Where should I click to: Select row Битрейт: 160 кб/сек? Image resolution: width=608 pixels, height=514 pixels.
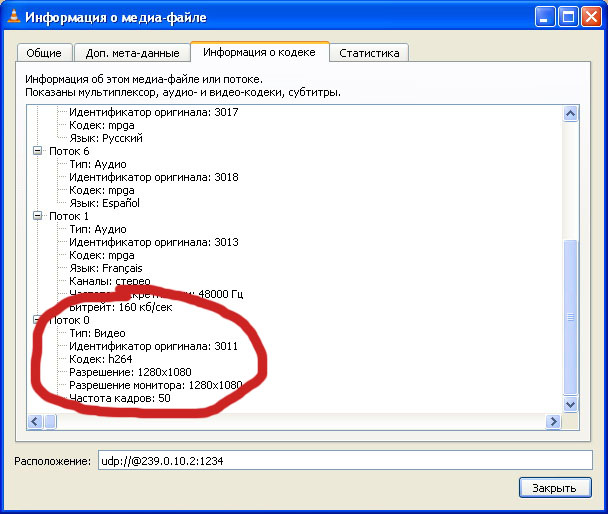point(121,307)
